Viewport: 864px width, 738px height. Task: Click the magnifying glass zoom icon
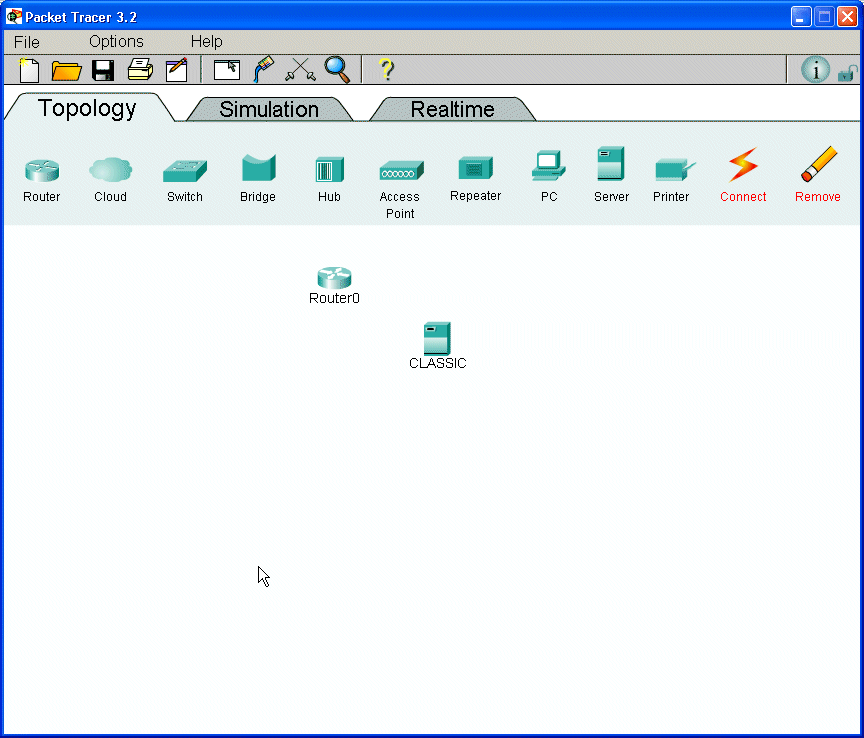(x=337, y=70)
